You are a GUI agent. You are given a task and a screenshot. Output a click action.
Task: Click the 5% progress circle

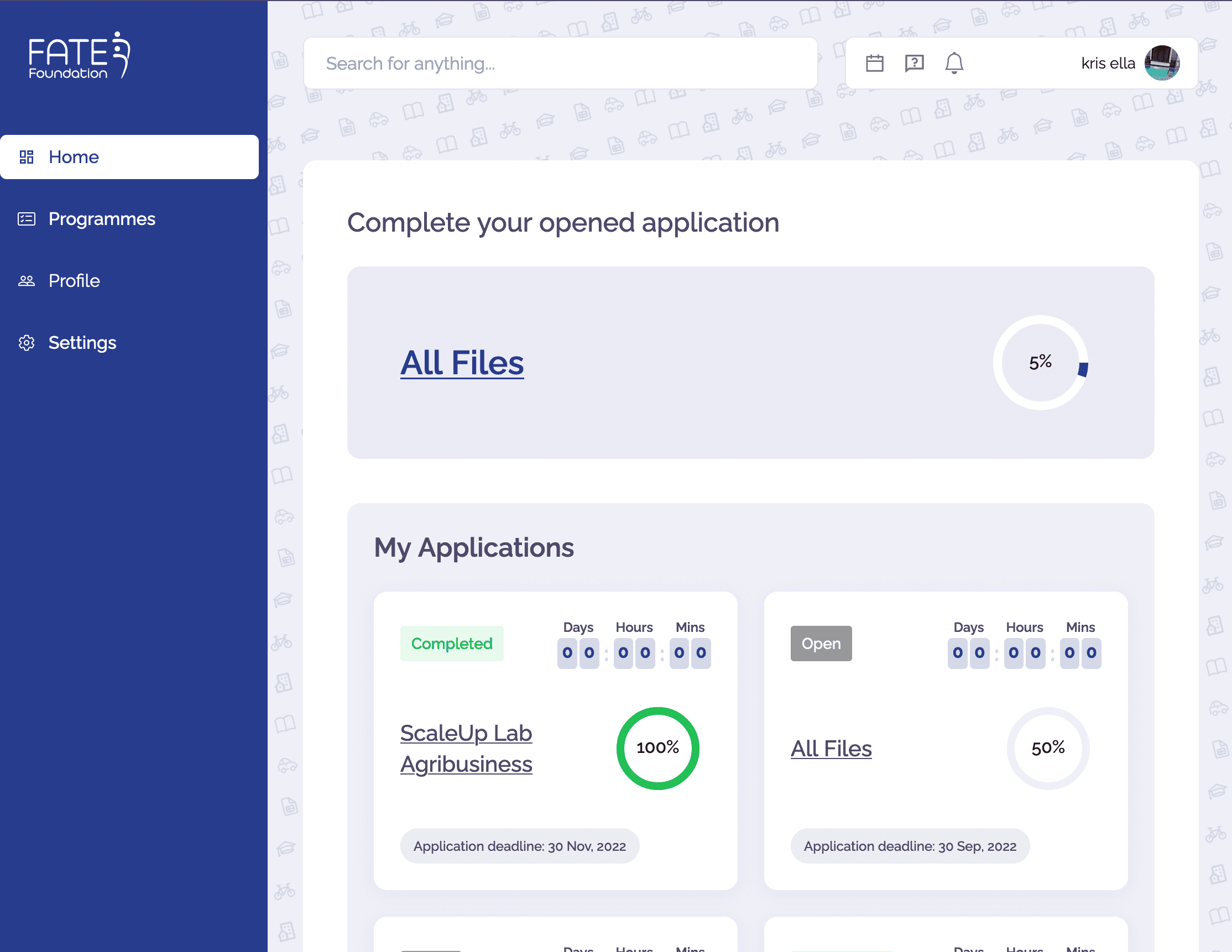(x=1040, y=362)
